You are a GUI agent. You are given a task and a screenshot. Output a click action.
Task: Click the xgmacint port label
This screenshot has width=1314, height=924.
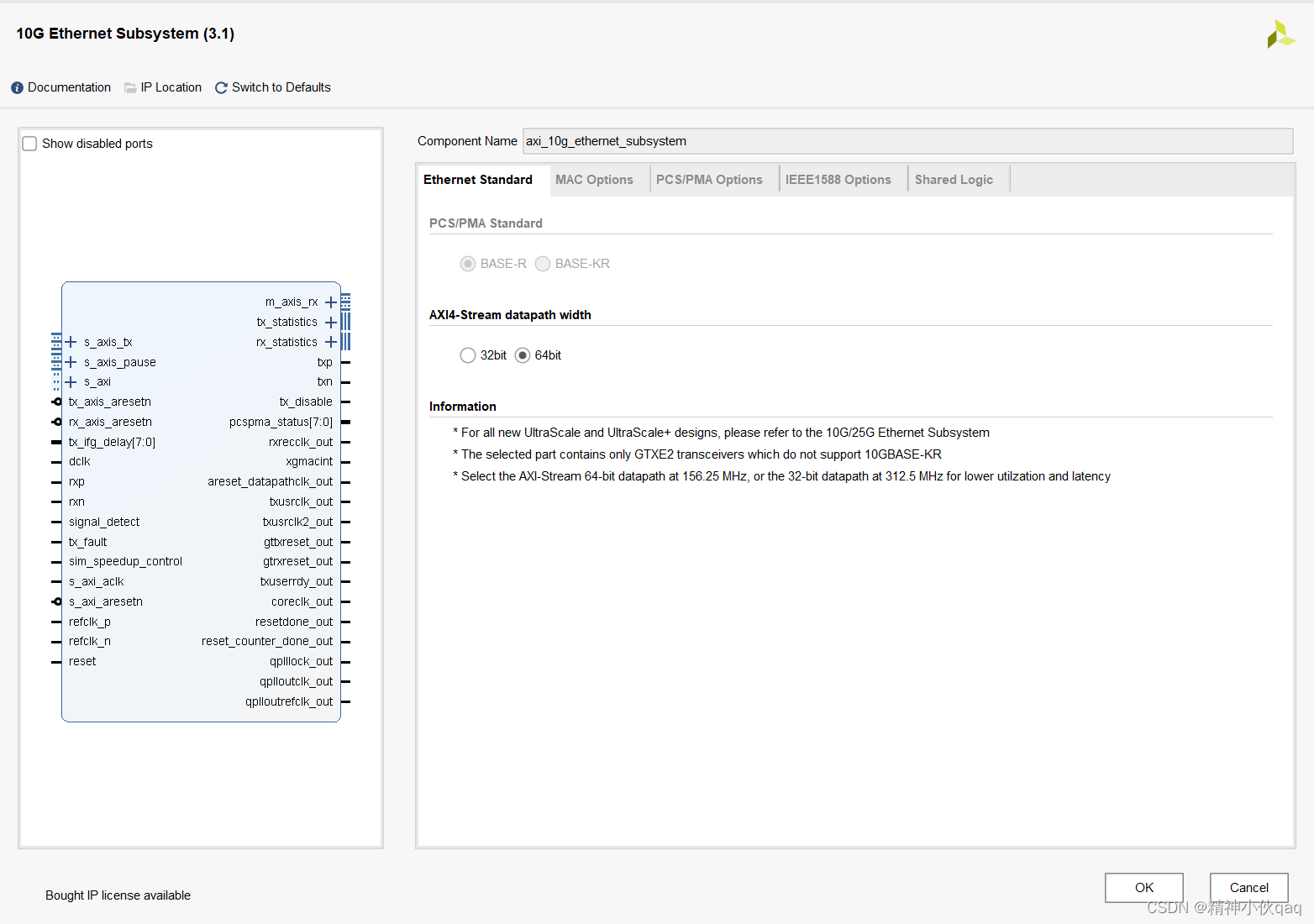coord(309,462)
